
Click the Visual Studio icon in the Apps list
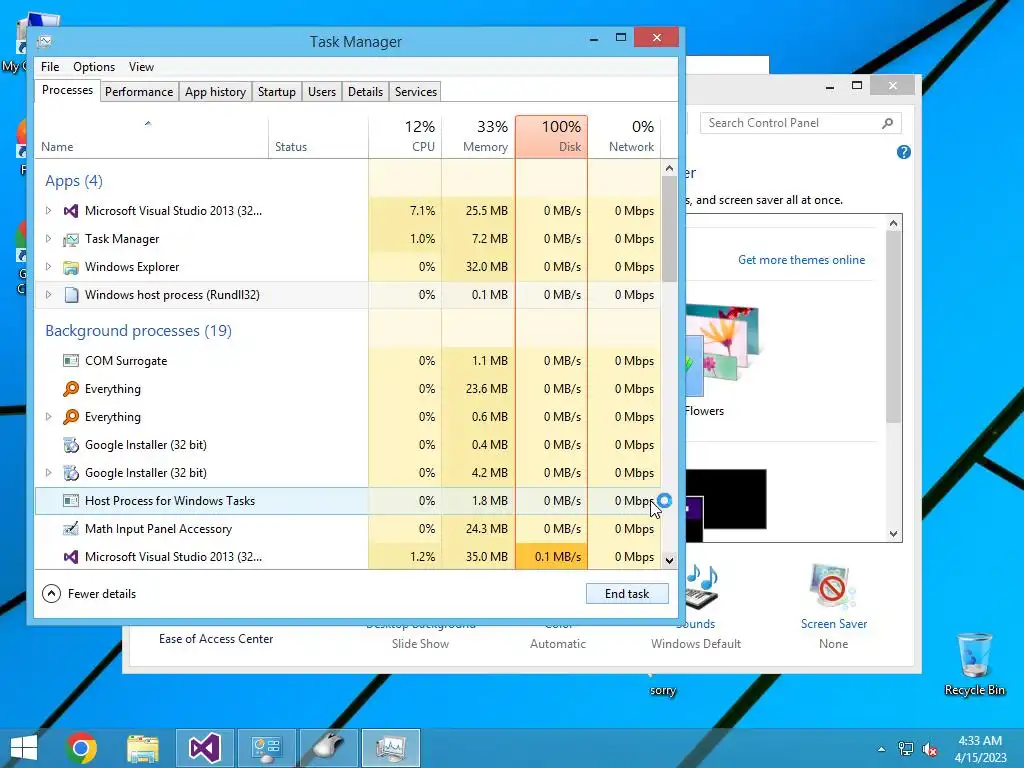click(x=71, y=211)
